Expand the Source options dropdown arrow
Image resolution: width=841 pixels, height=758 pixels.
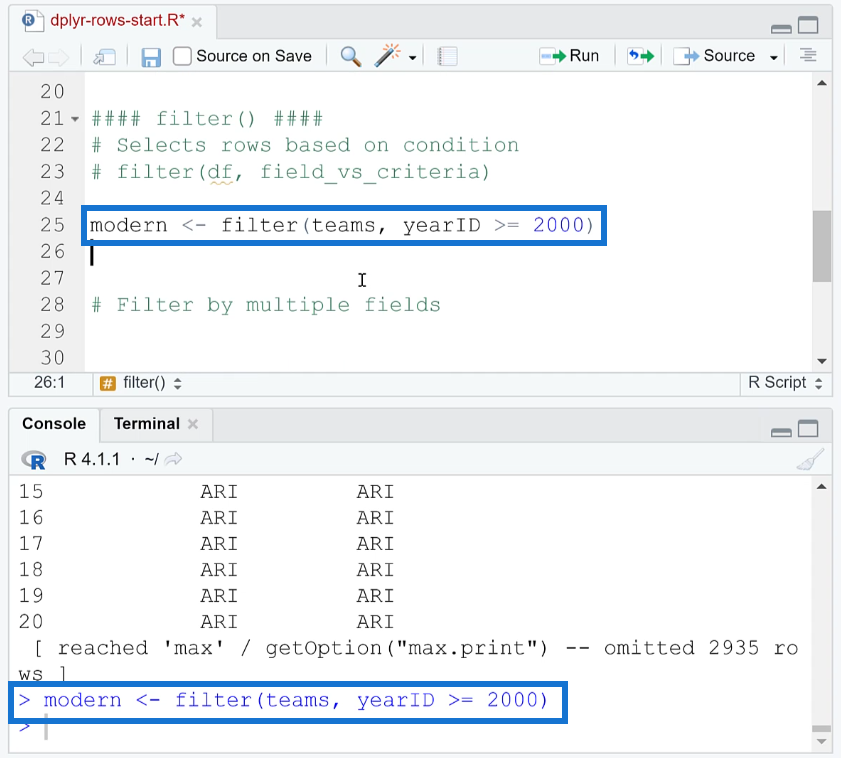tap(773, 57)
